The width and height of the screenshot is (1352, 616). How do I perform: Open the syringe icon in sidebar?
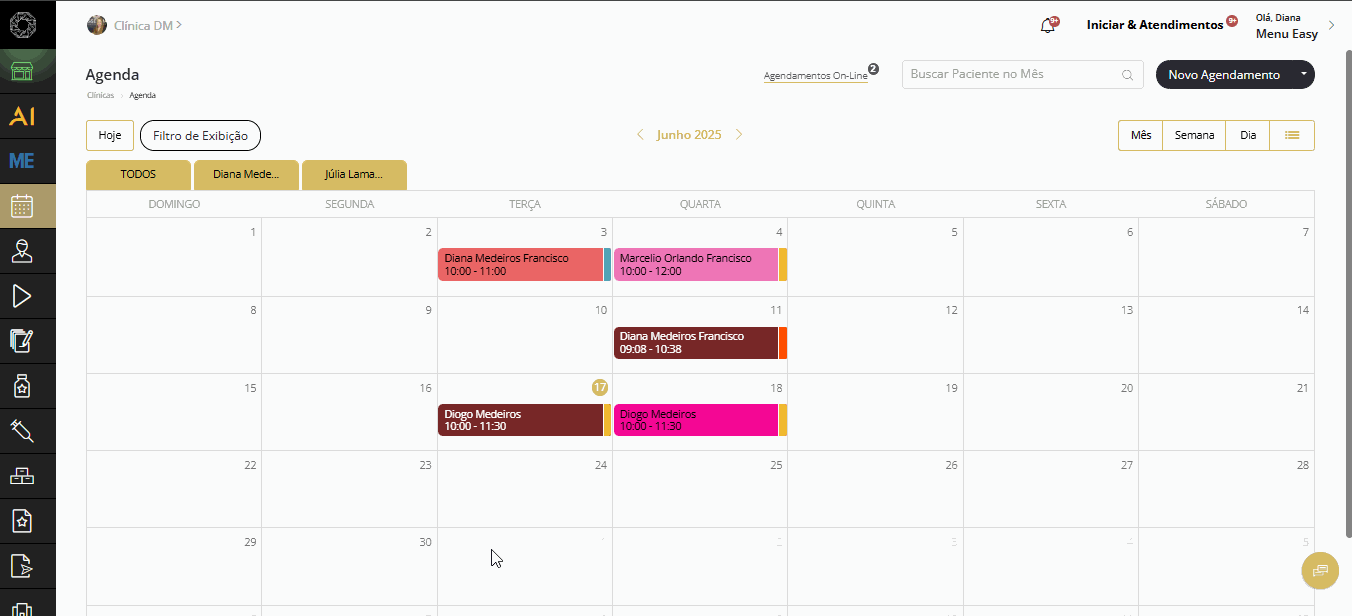pyautogui.click(x=22, y=431)
